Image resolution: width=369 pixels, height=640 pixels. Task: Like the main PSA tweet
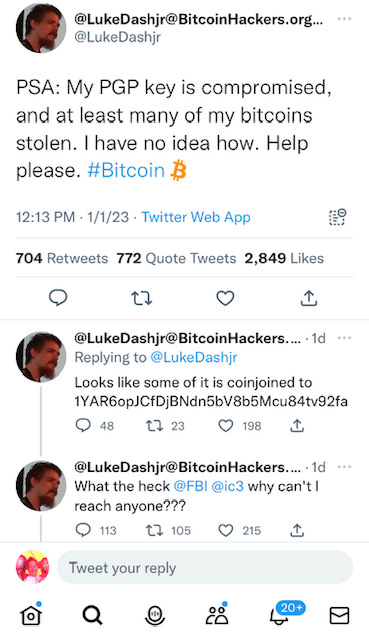click(x=225, y=298)
